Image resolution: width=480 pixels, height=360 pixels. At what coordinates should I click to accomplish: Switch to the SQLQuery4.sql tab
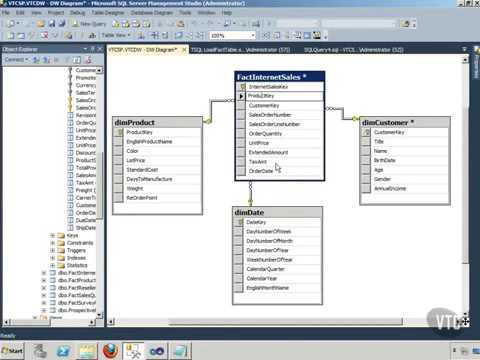[x=353, y=50]
